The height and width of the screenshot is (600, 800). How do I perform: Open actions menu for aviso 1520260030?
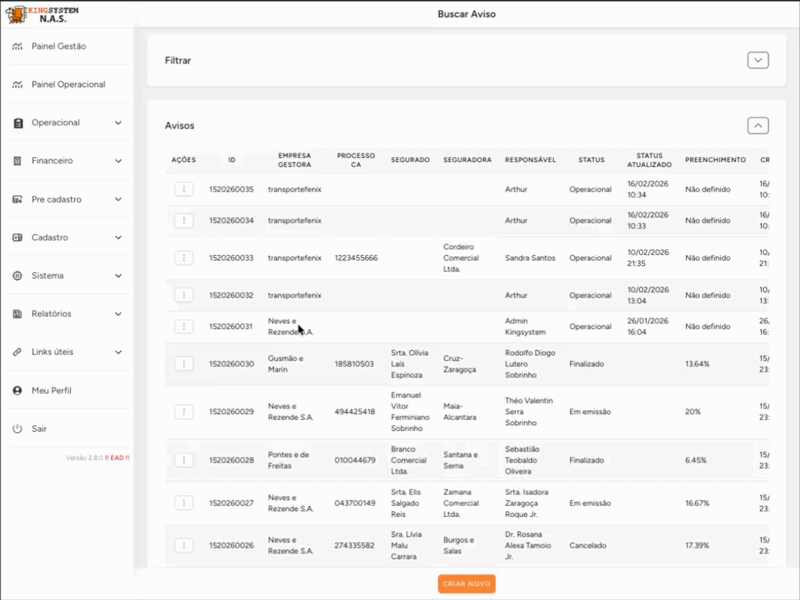pyautogui.click(x=184, y=364)
